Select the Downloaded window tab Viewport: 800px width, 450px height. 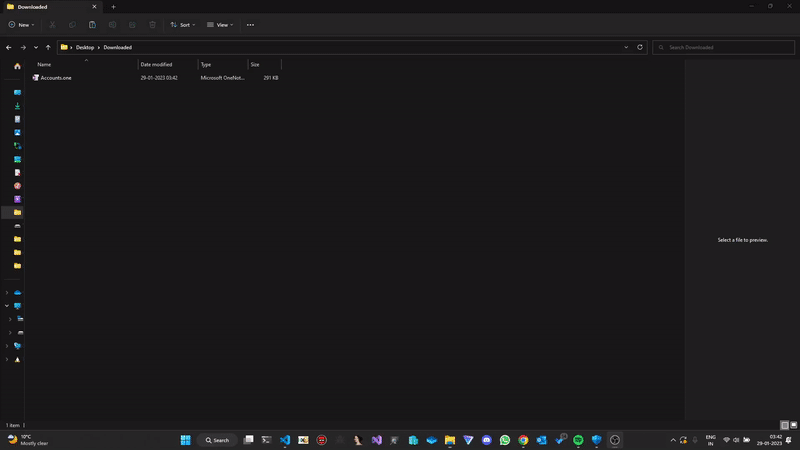point(51,7)
